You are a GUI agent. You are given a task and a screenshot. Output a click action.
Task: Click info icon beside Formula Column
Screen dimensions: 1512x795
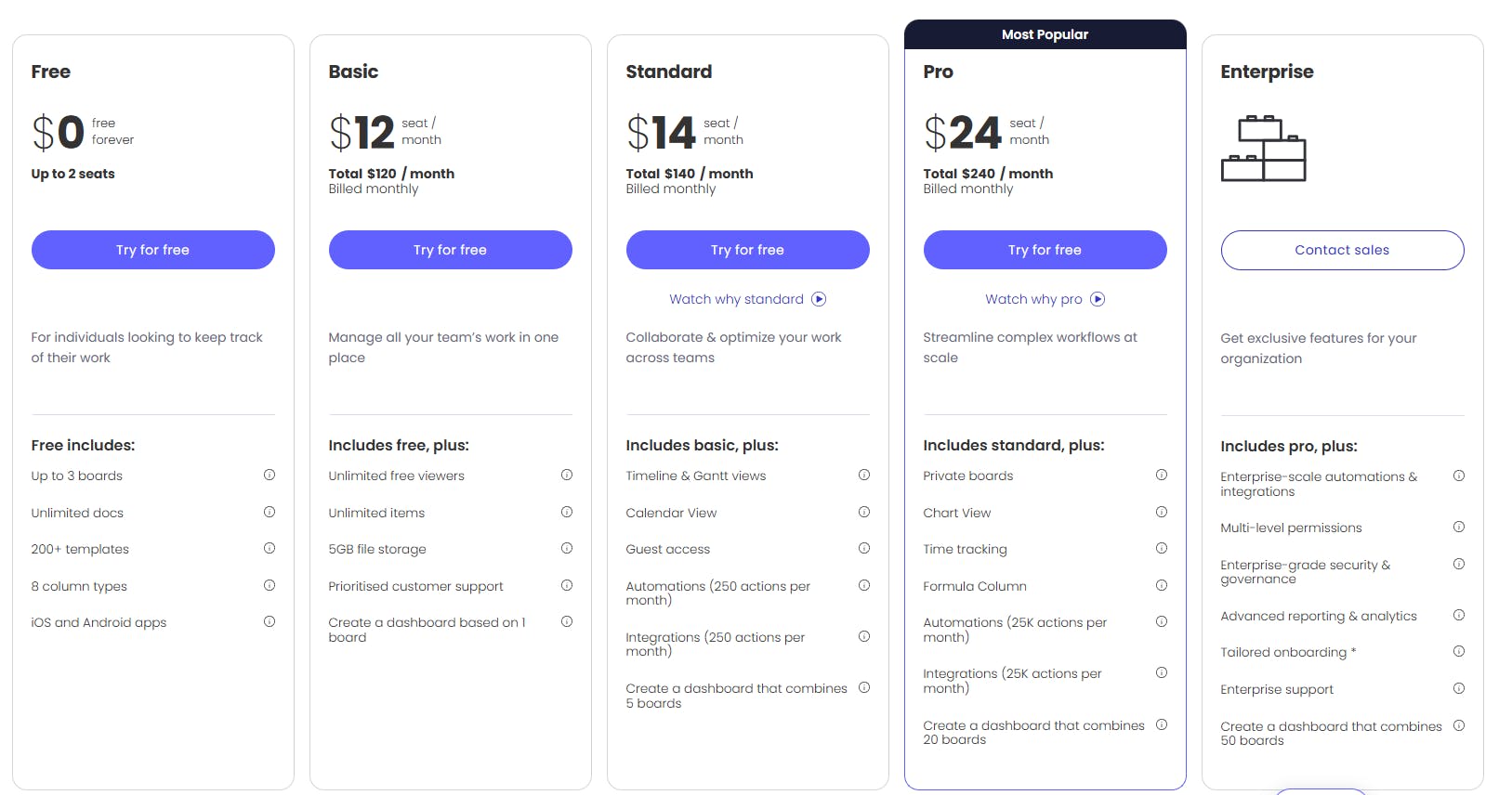[1162, 585]
